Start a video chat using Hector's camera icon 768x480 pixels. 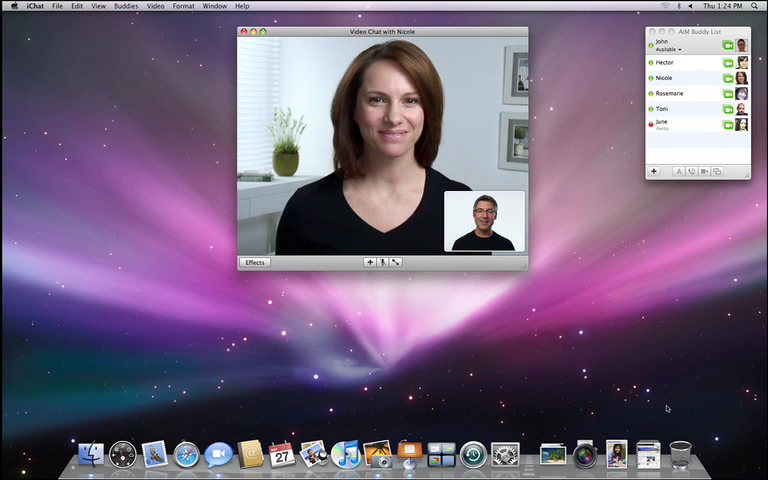coord(728,63)
